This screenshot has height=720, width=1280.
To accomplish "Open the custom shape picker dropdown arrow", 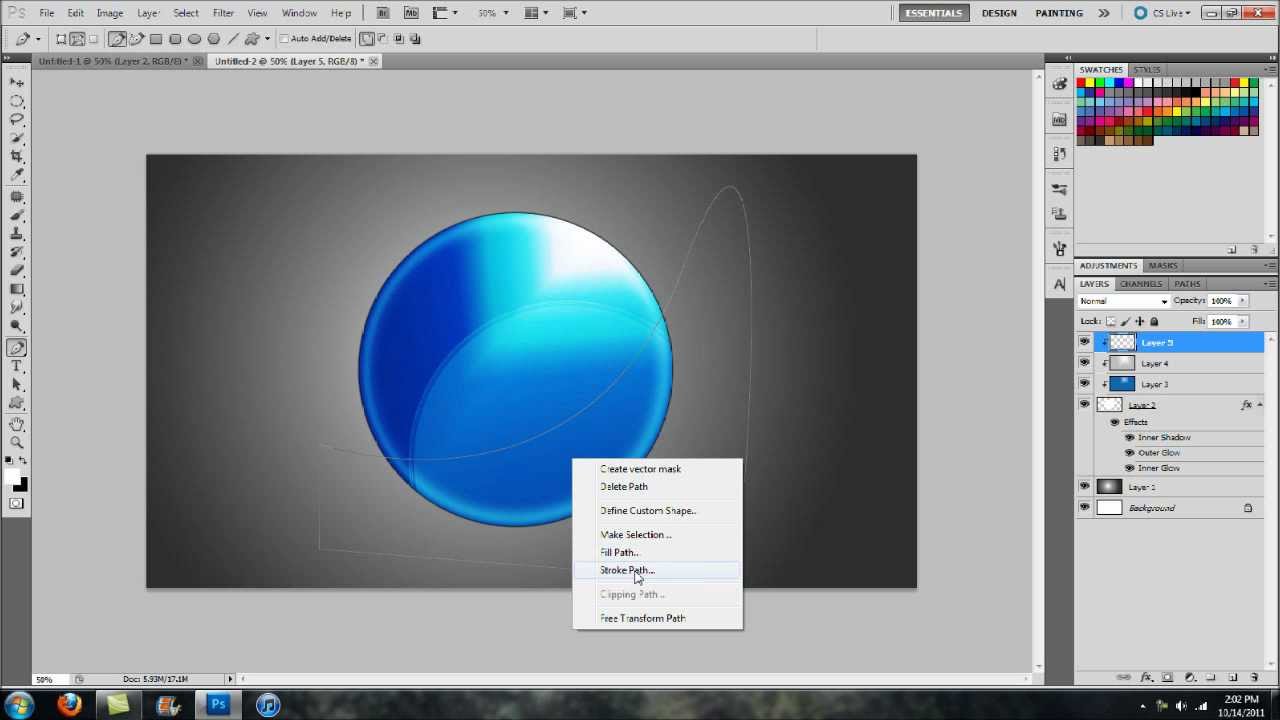I will tap(267, 39).
